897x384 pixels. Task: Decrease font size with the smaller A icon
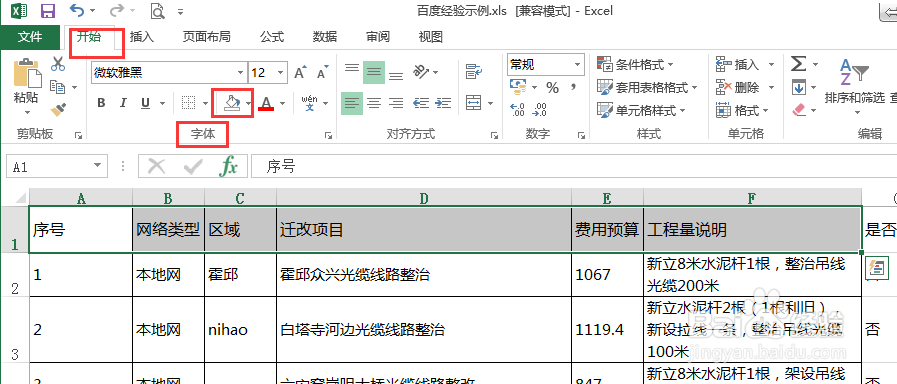tap(323, 73)
